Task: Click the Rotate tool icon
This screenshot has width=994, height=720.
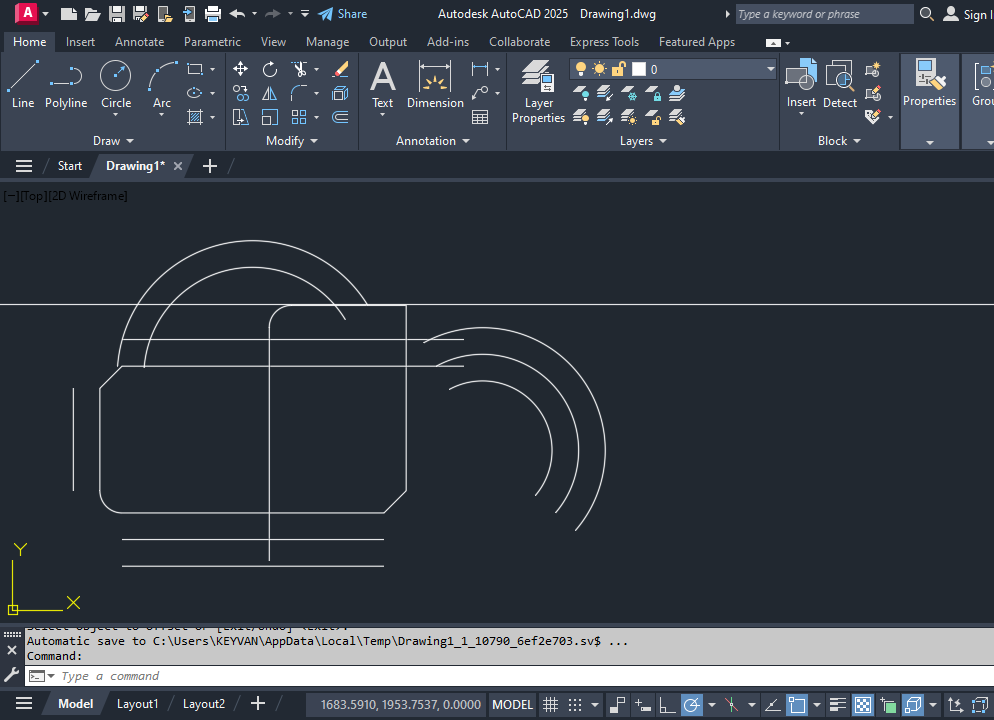Action: point(270,69)
